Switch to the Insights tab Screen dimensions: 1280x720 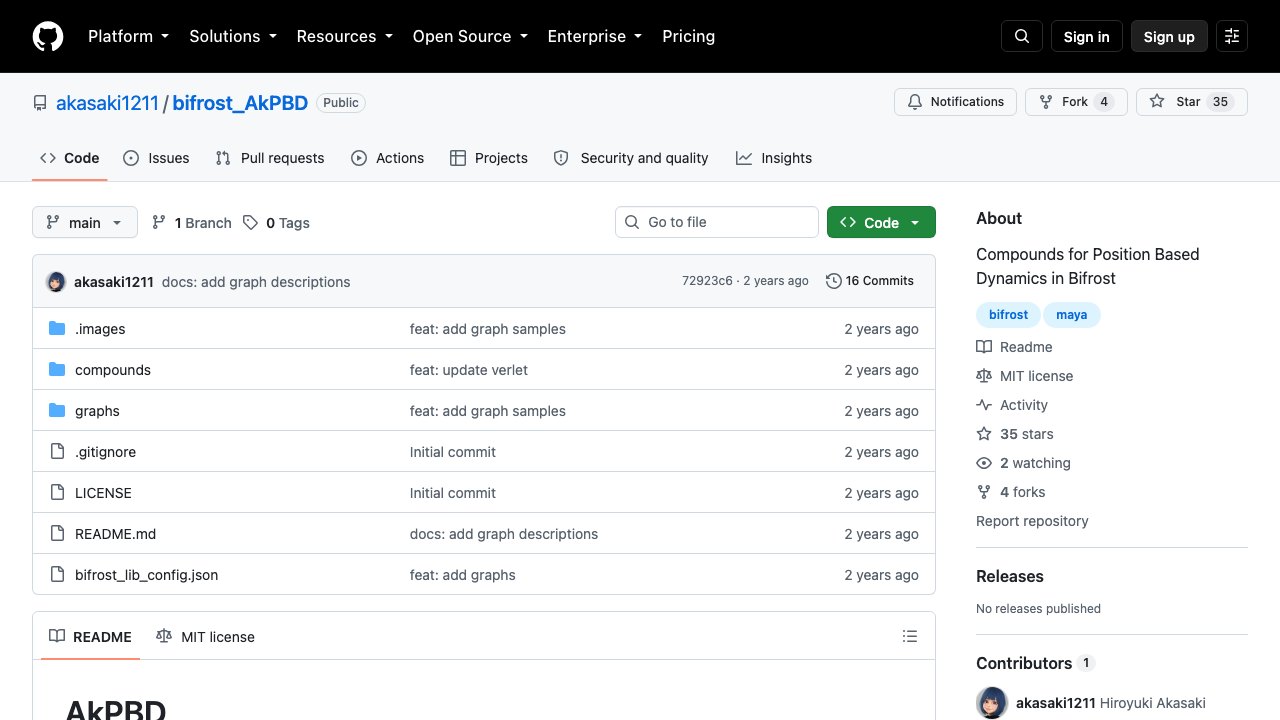[x=774, y=158]
